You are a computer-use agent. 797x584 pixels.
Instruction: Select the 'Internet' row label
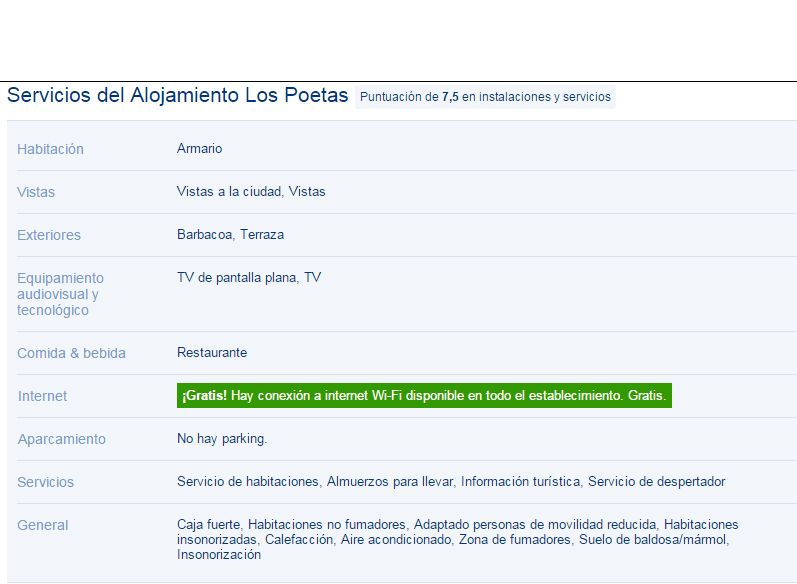pyautogui.click(x=42, y=396)
